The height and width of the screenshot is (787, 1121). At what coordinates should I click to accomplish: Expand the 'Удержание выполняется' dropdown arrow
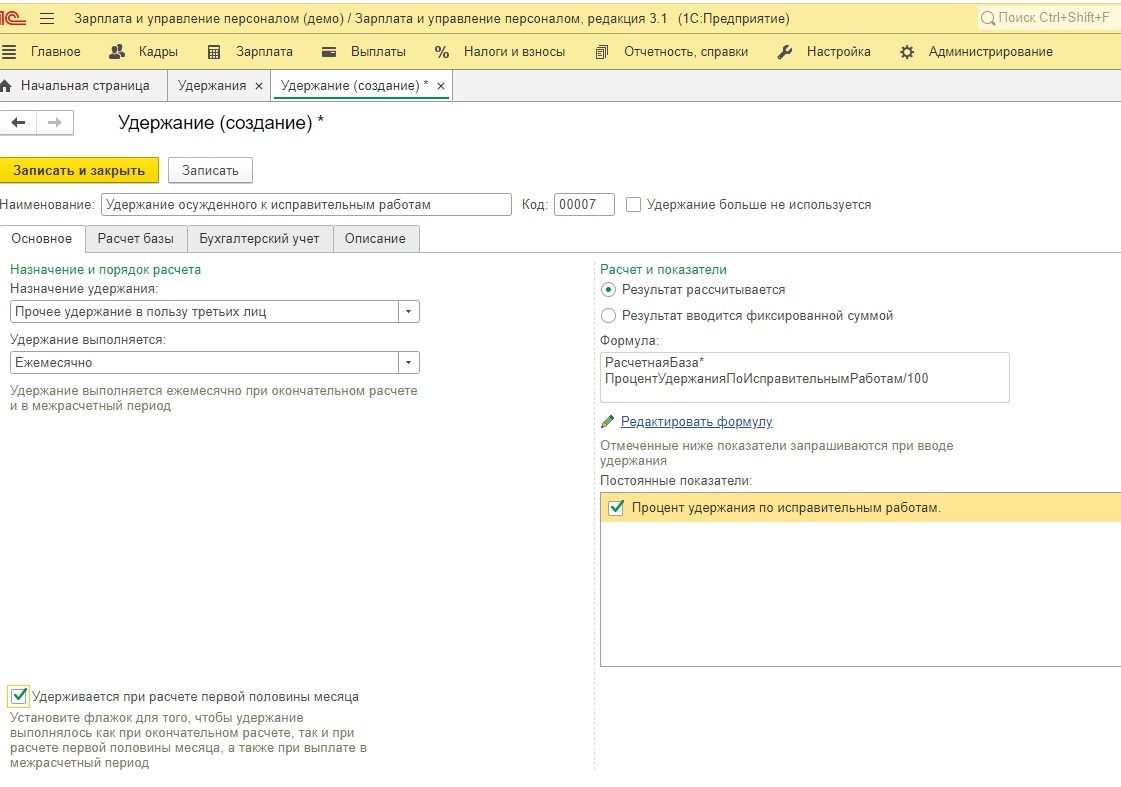(408, 362)
